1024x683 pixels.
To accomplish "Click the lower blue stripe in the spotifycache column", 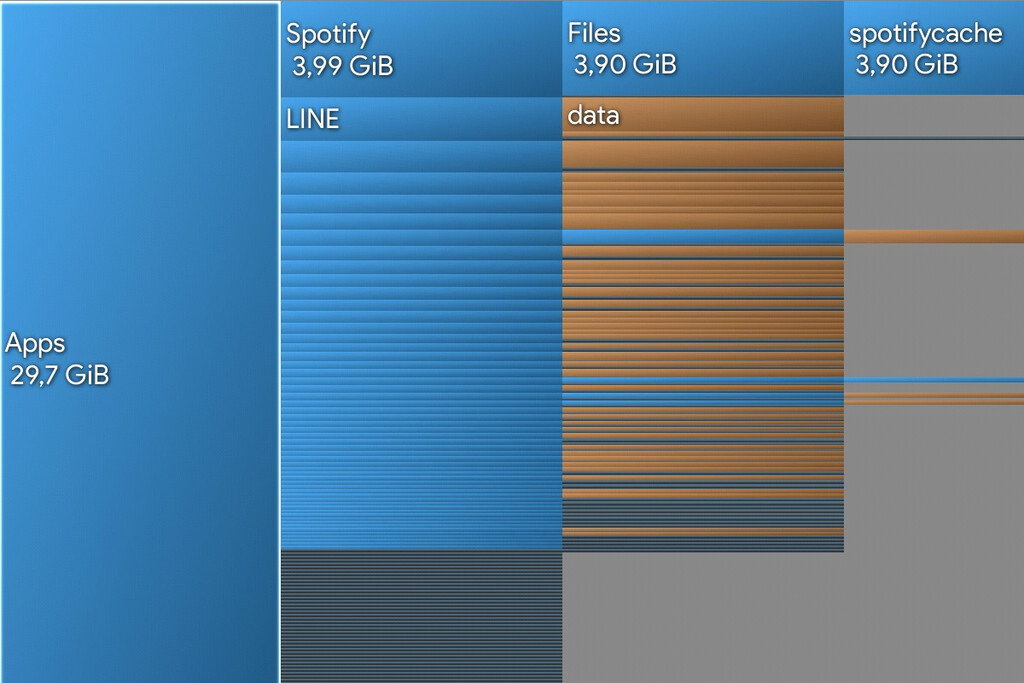I will point(933,380).
